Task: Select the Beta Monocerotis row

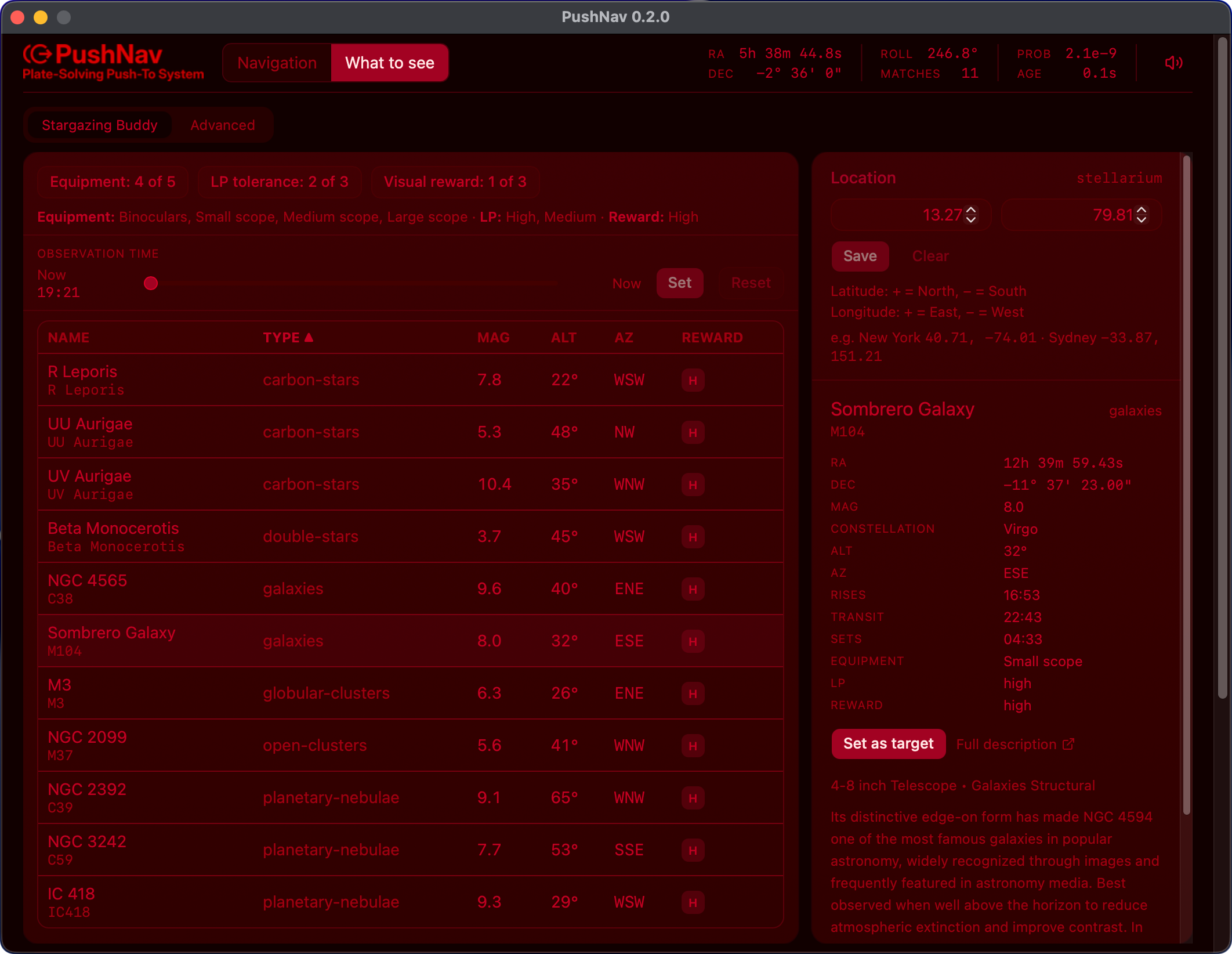Action: 411,537
